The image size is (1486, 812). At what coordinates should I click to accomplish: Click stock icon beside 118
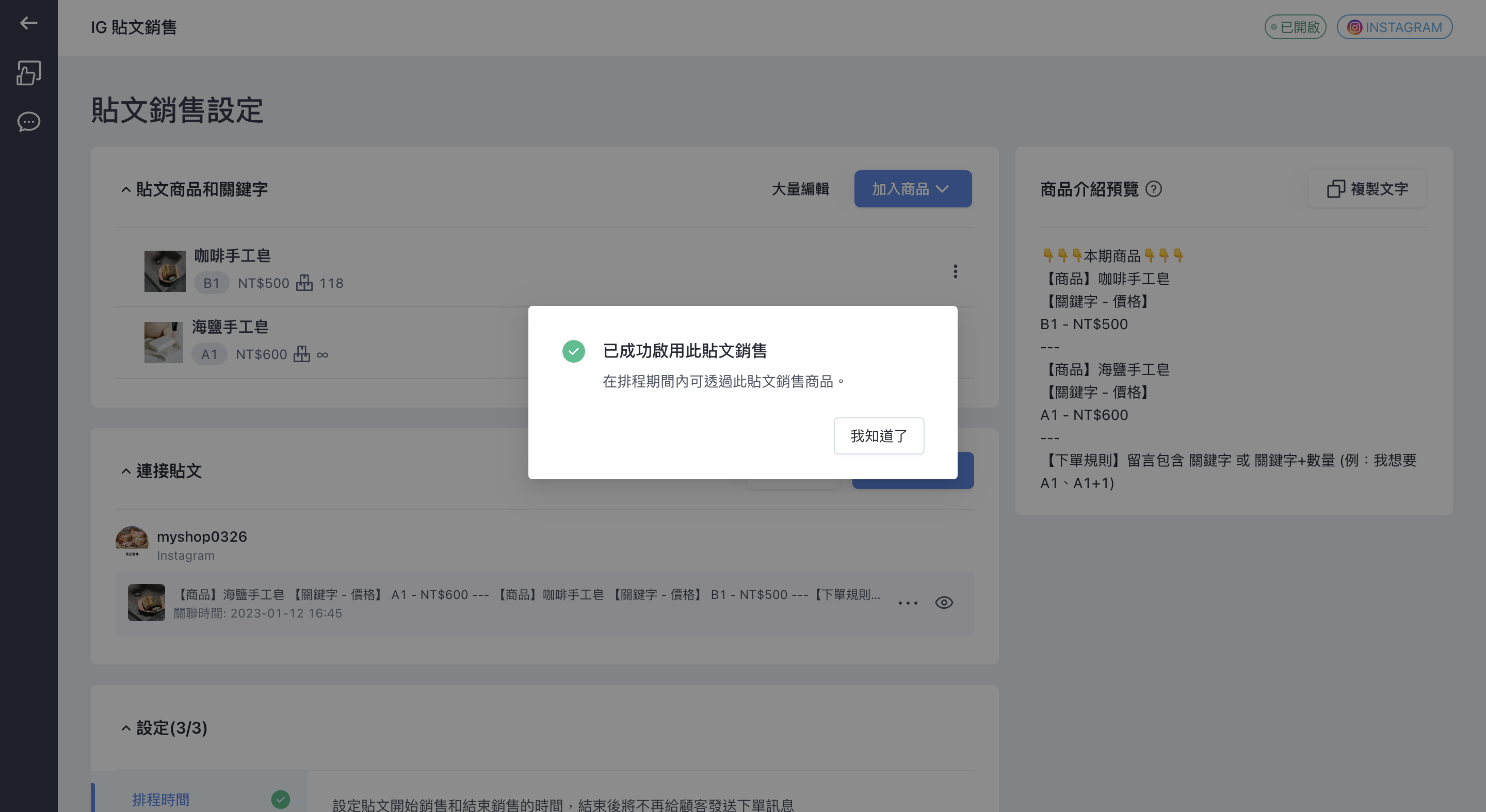304,283
